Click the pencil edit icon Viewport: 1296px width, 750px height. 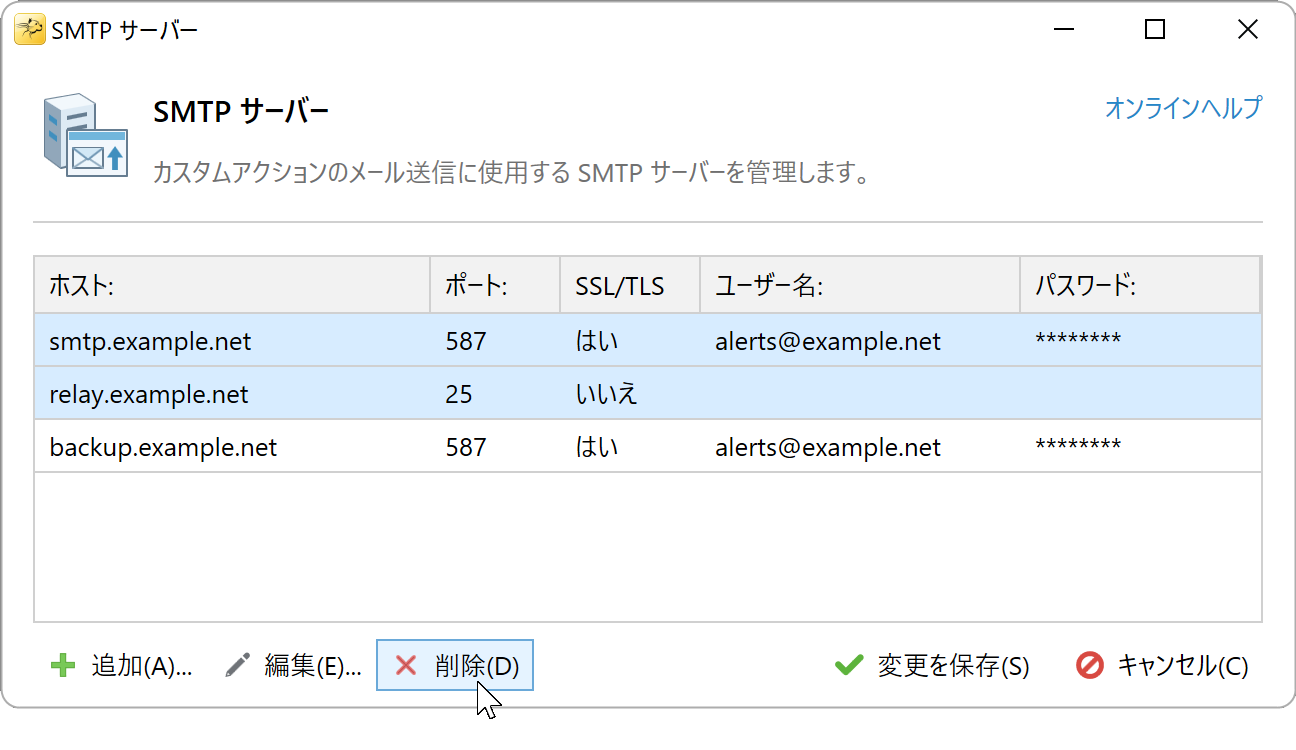pos(237,665)
